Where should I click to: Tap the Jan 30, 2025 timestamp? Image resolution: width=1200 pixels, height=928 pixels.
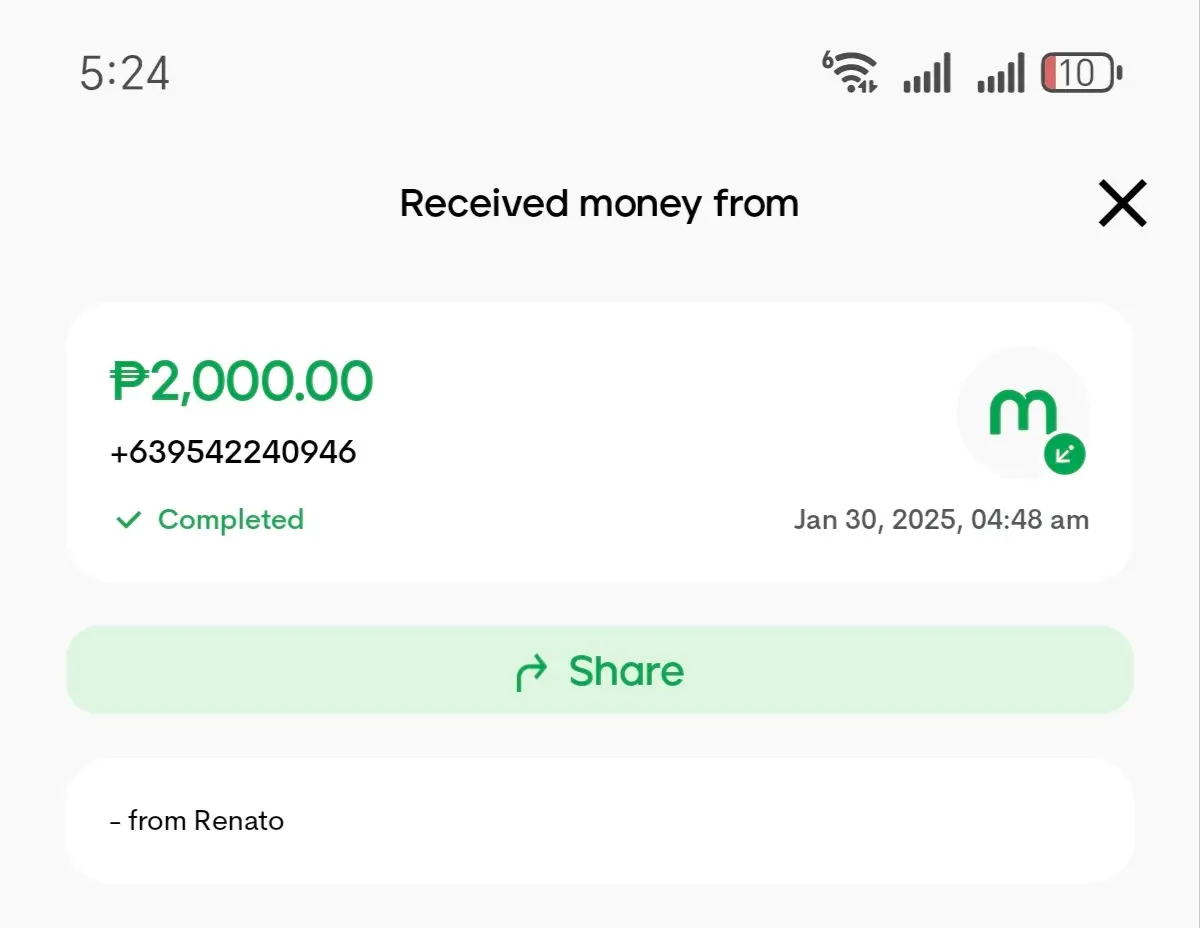coord(941,520)
